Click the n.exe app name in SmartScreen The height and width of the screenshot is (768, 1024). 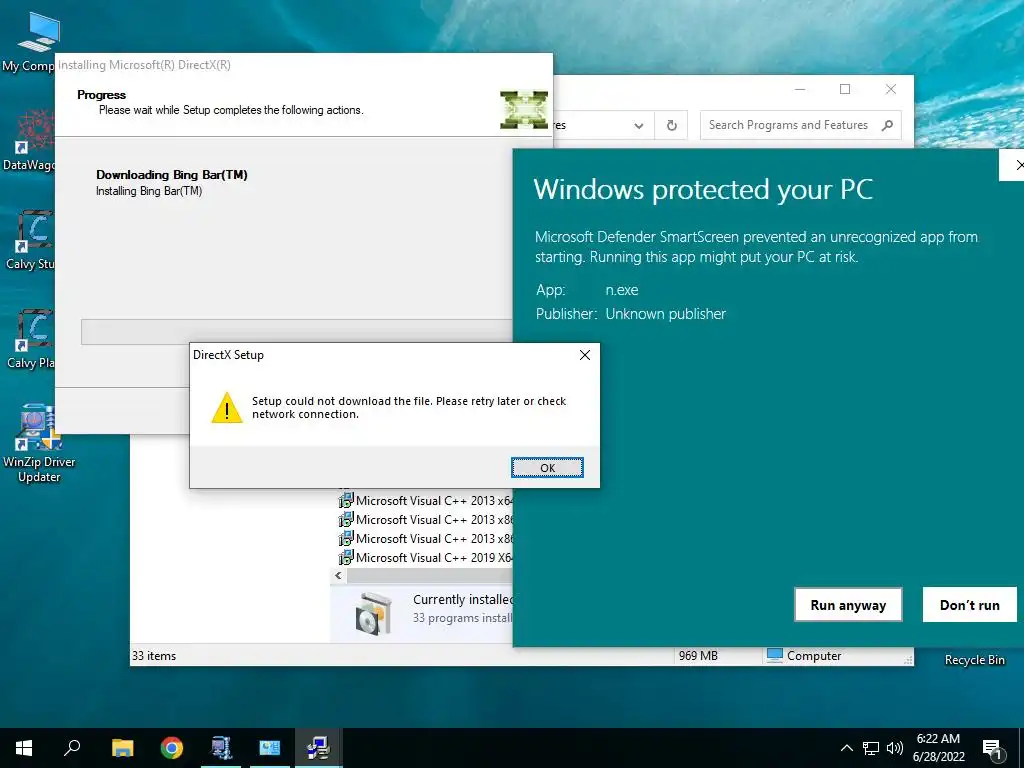(x=622, y=290)
